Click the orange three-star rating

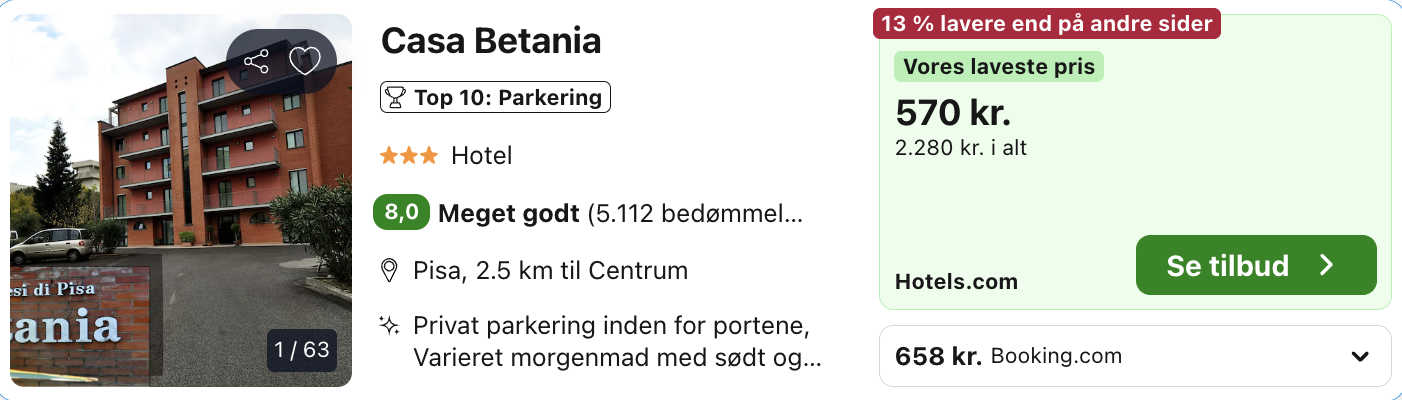coord(408,156)
